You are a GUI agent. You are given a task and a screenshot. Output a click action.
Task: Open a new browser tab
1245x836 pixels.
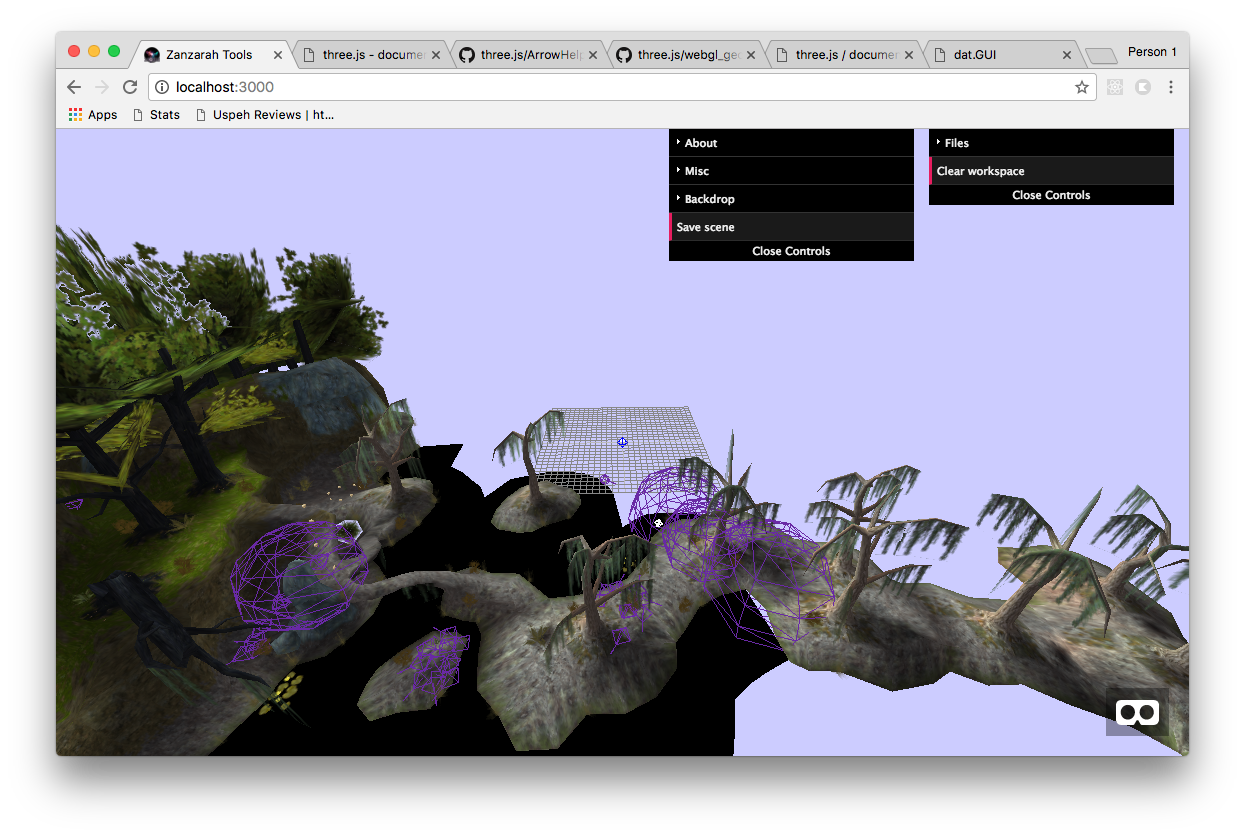pos(1101,56)
